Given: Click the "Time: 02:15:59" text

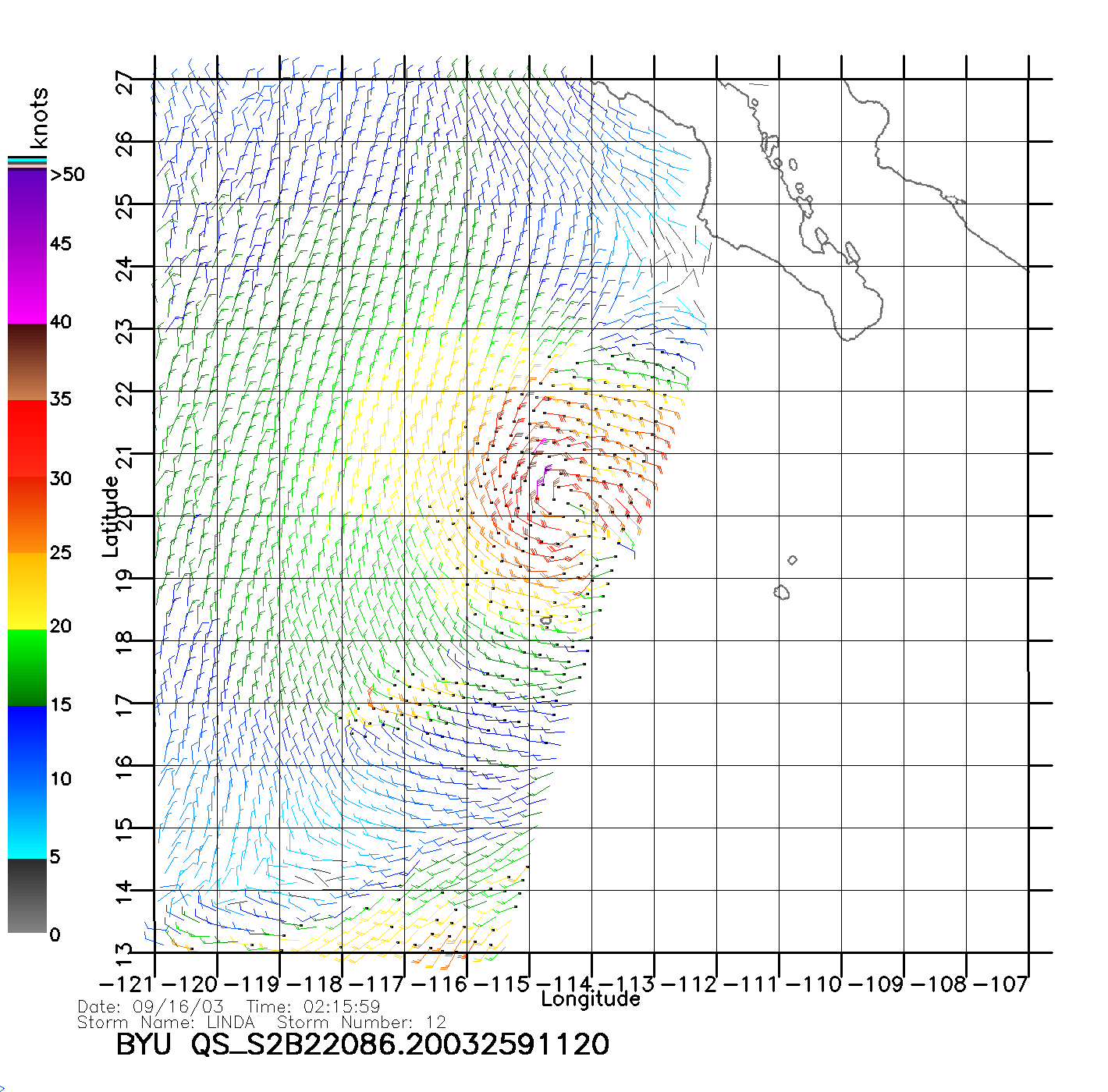Looking at the screenshot, I should click(x=313, y=1006).
